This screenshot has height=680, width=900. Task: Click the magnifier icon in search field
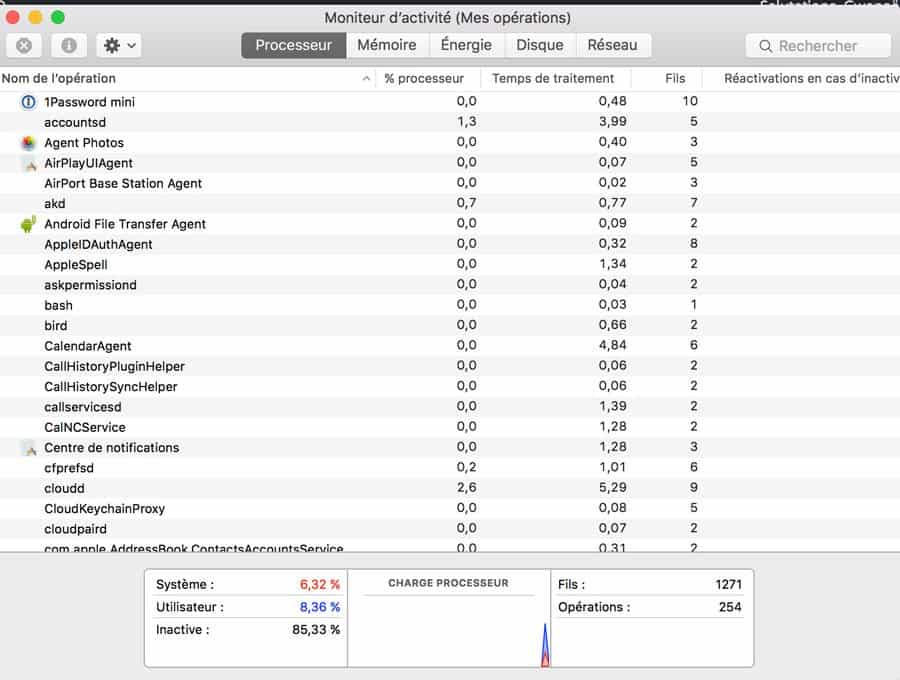click(766, 46)
